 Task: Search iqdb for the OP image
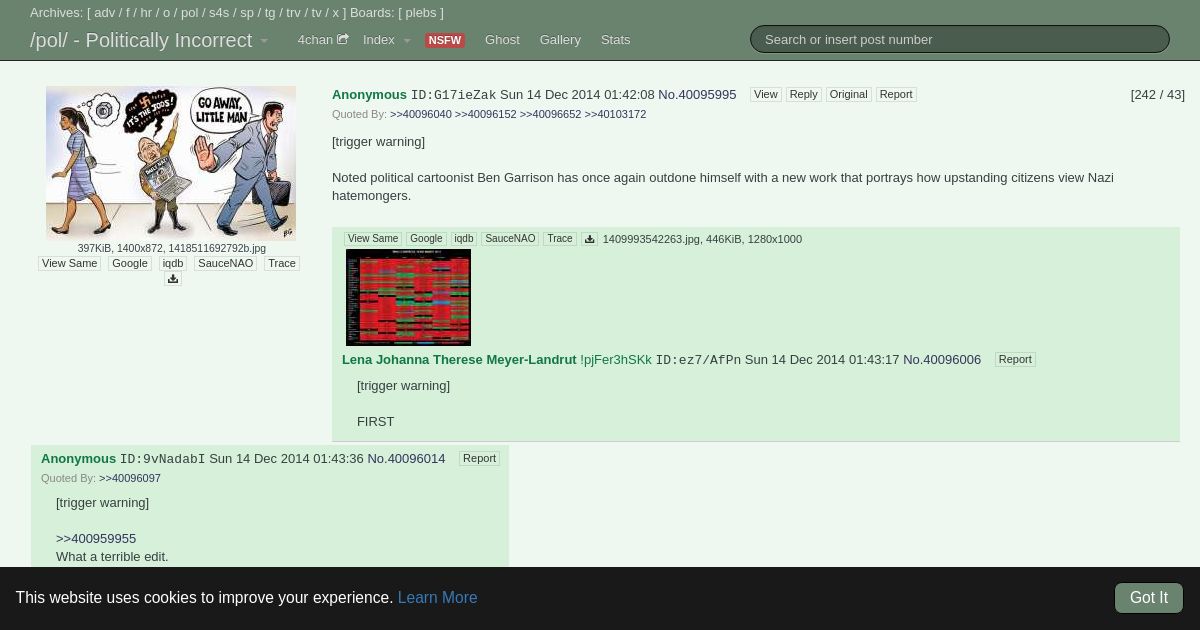point(173,263)
